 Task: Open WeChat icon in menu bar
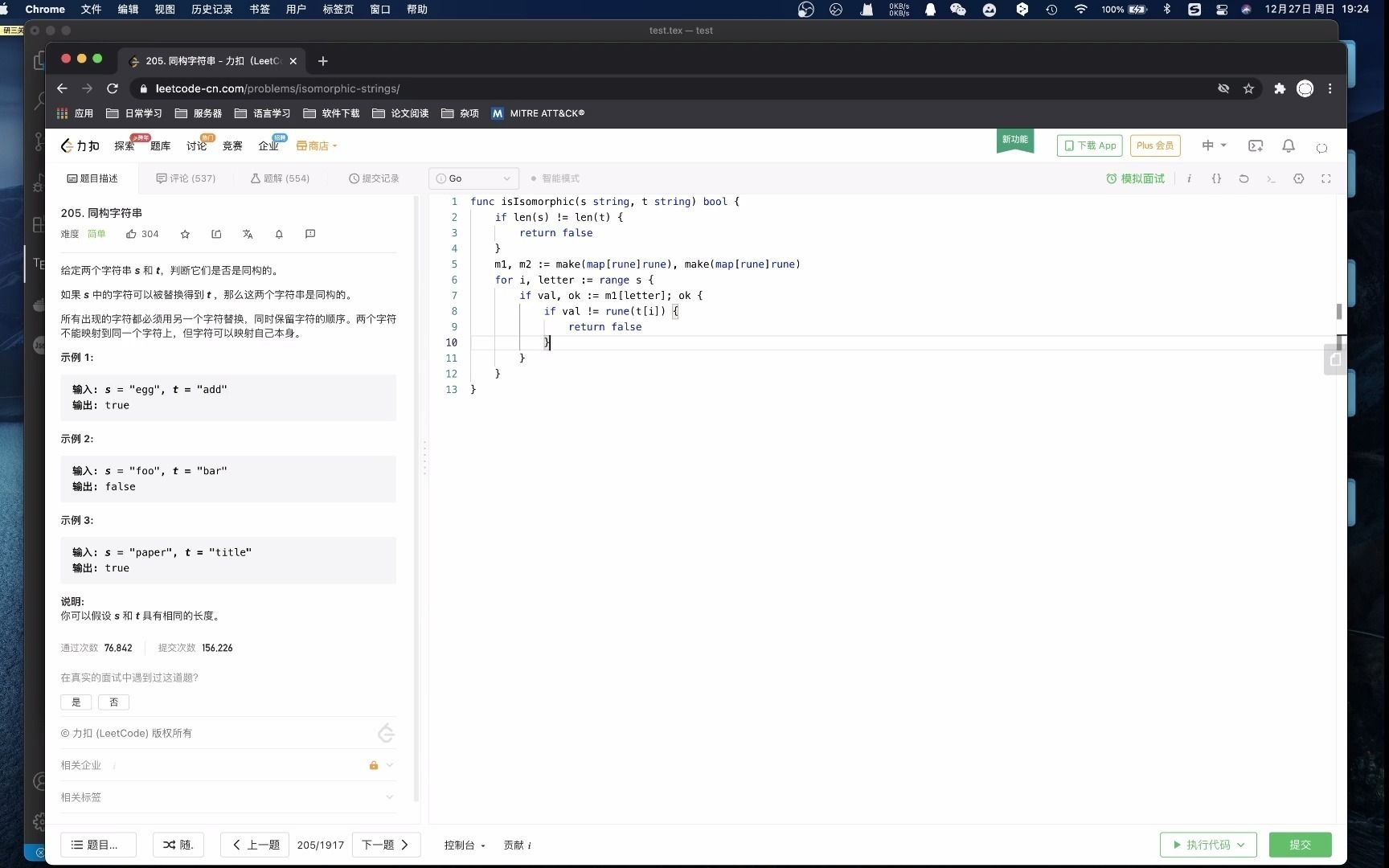click(957, 10)
